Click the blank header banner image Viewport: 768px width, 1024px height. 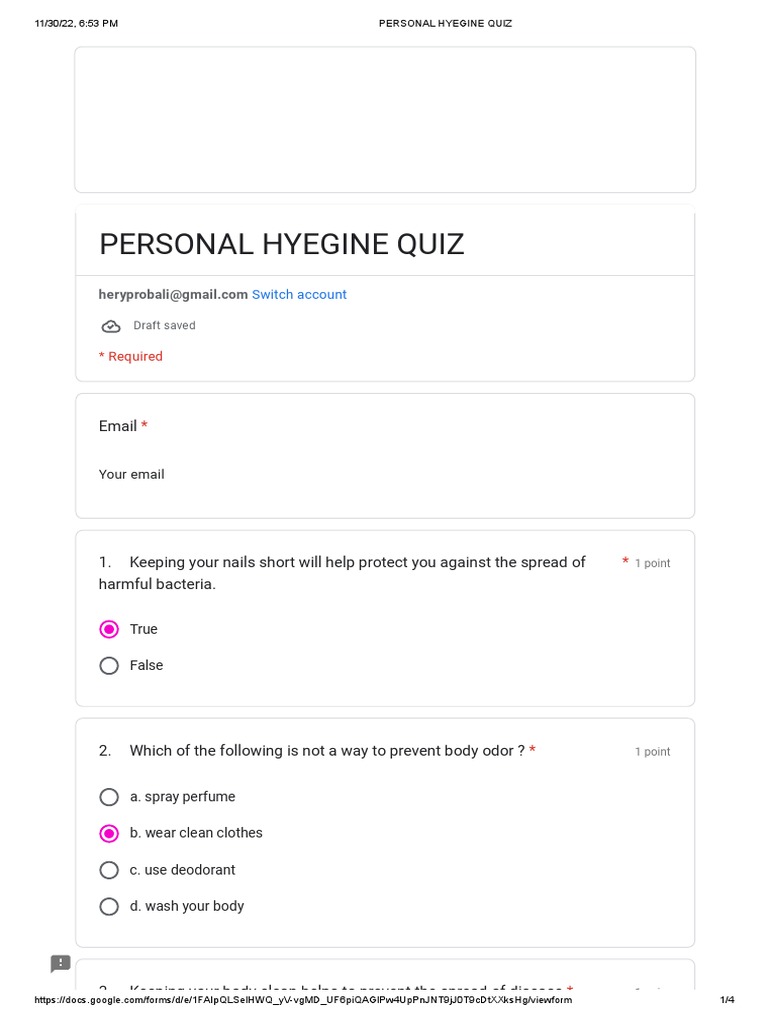click(x=385, y=120)
